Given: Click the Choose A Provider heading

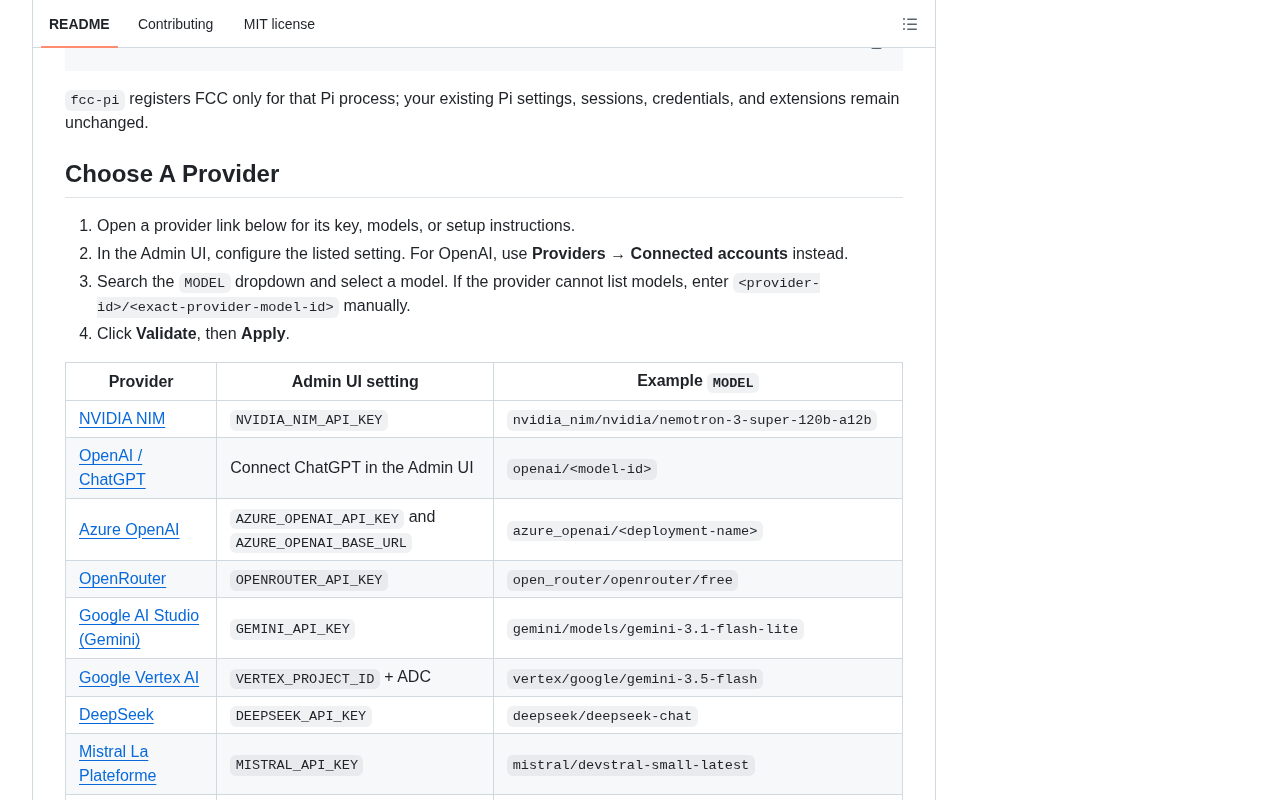Looking at the screenshot, I should point(172,174).
